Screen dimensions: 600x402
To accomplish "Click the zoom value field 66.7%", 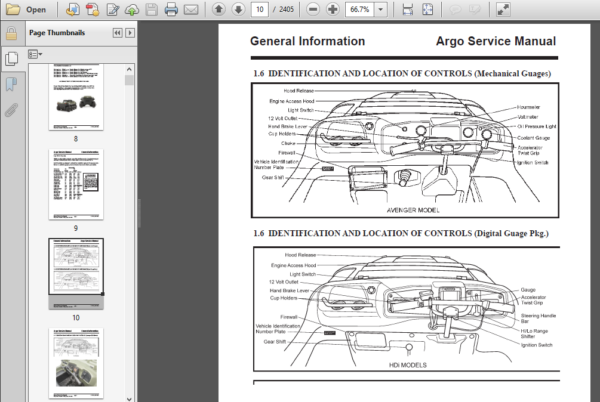I will 360,10.
